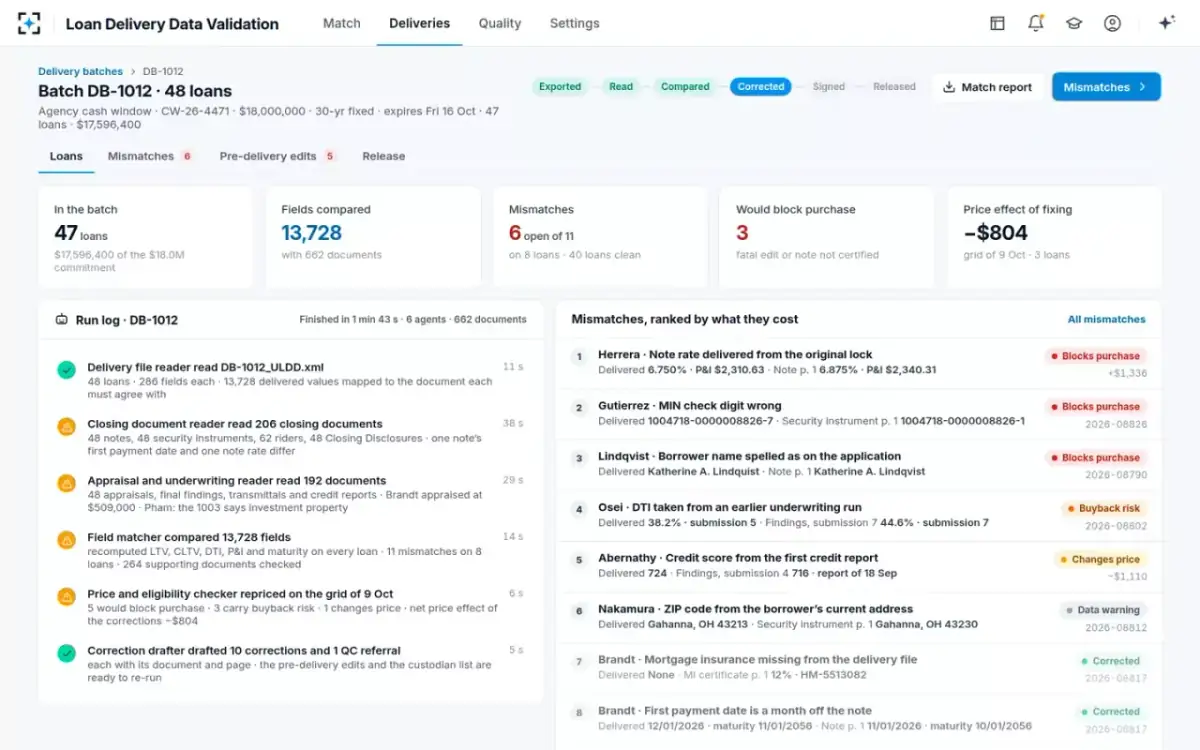Click green check icon for Correction drafter
Image resolution: width=1200 pixels, height=750 pixels.
pos(66,653)
